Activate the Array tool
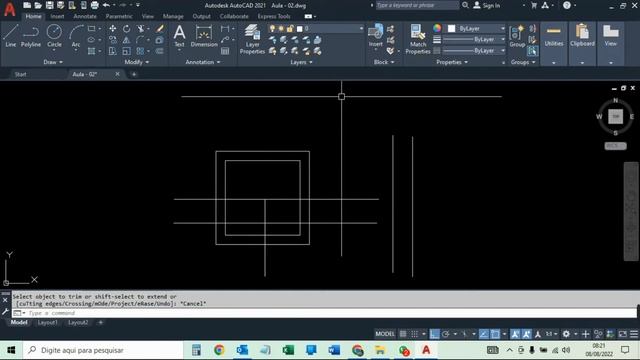The width and height of the screenshot is (640, 360). 141,51
